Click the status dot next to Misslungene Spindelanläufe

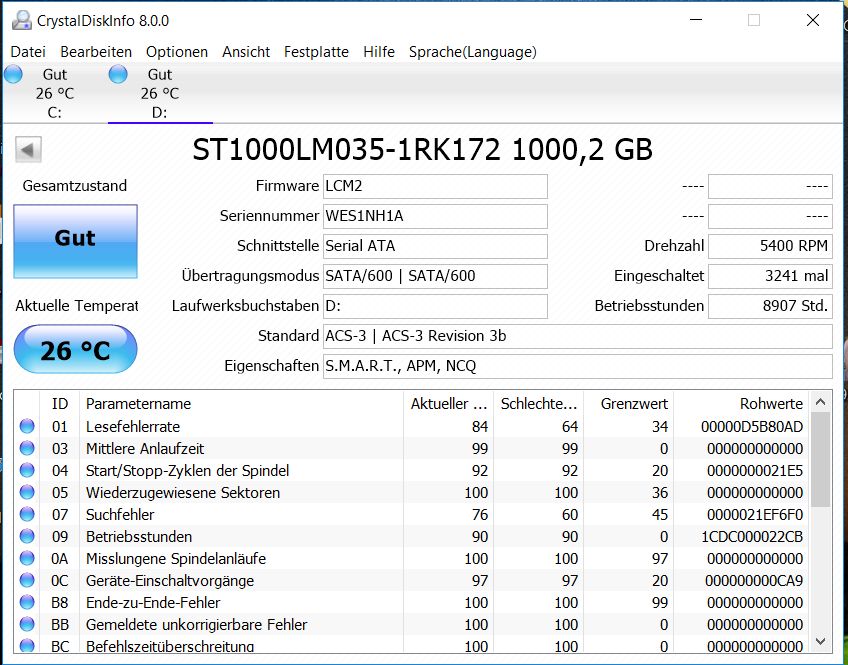coord(25,558)
